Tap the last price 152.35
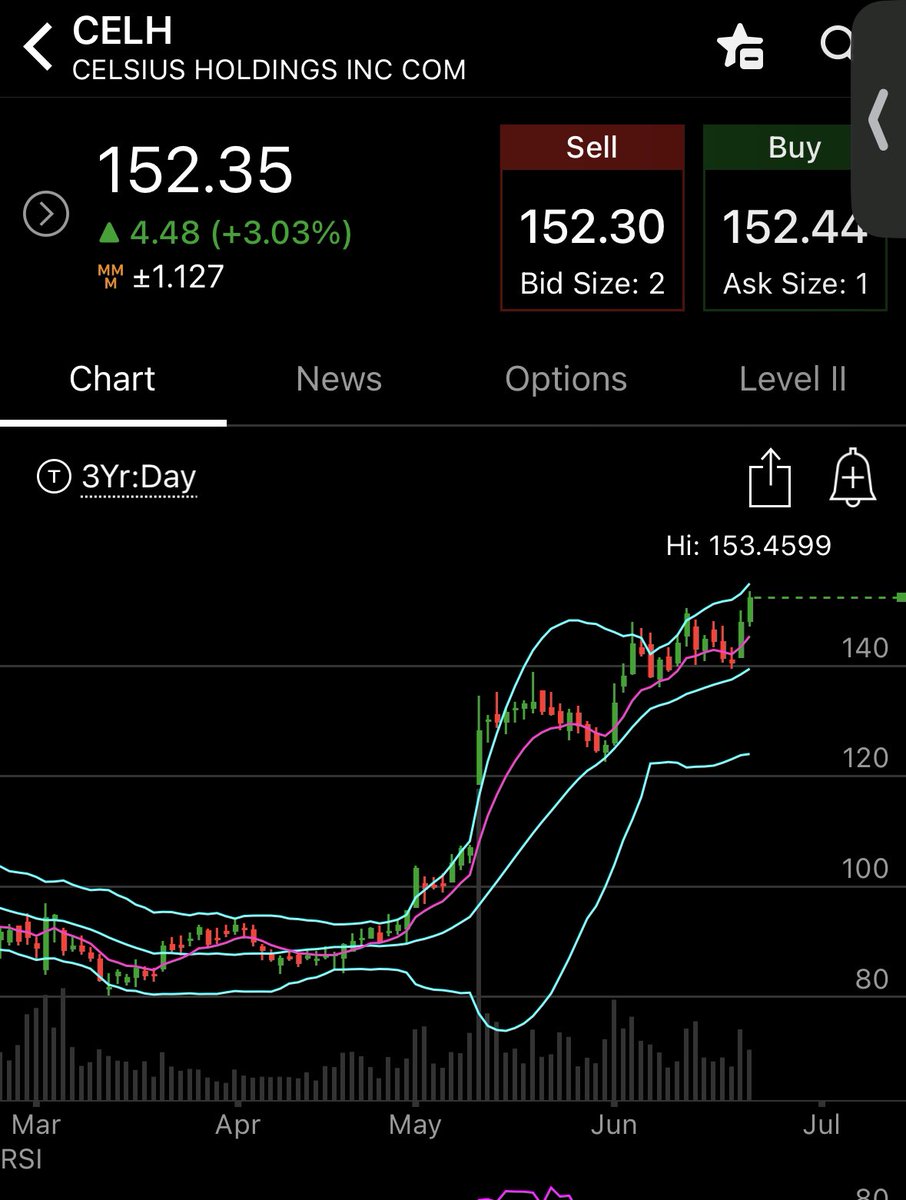The image size is (906, 1200). click(x=196, y=170)
